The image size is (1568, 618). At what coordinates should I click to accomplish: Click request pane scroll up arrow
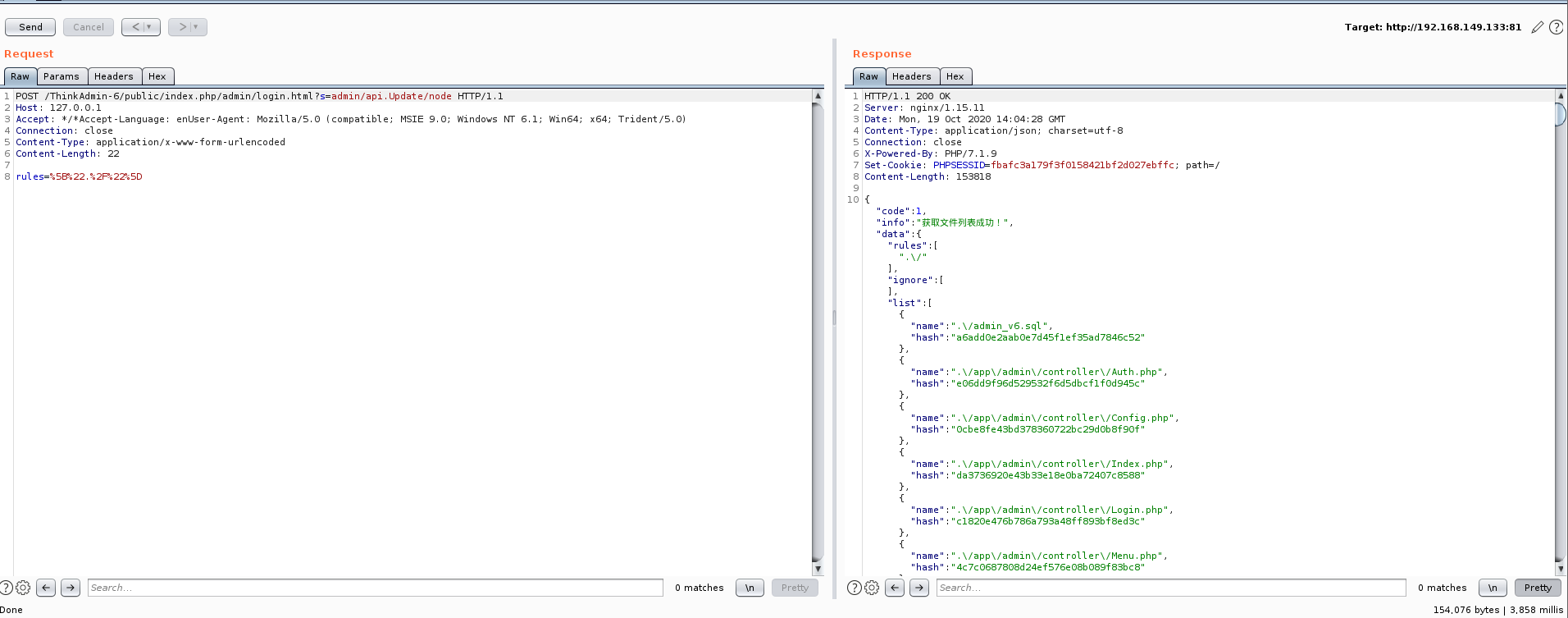click(x=818, y=96)
